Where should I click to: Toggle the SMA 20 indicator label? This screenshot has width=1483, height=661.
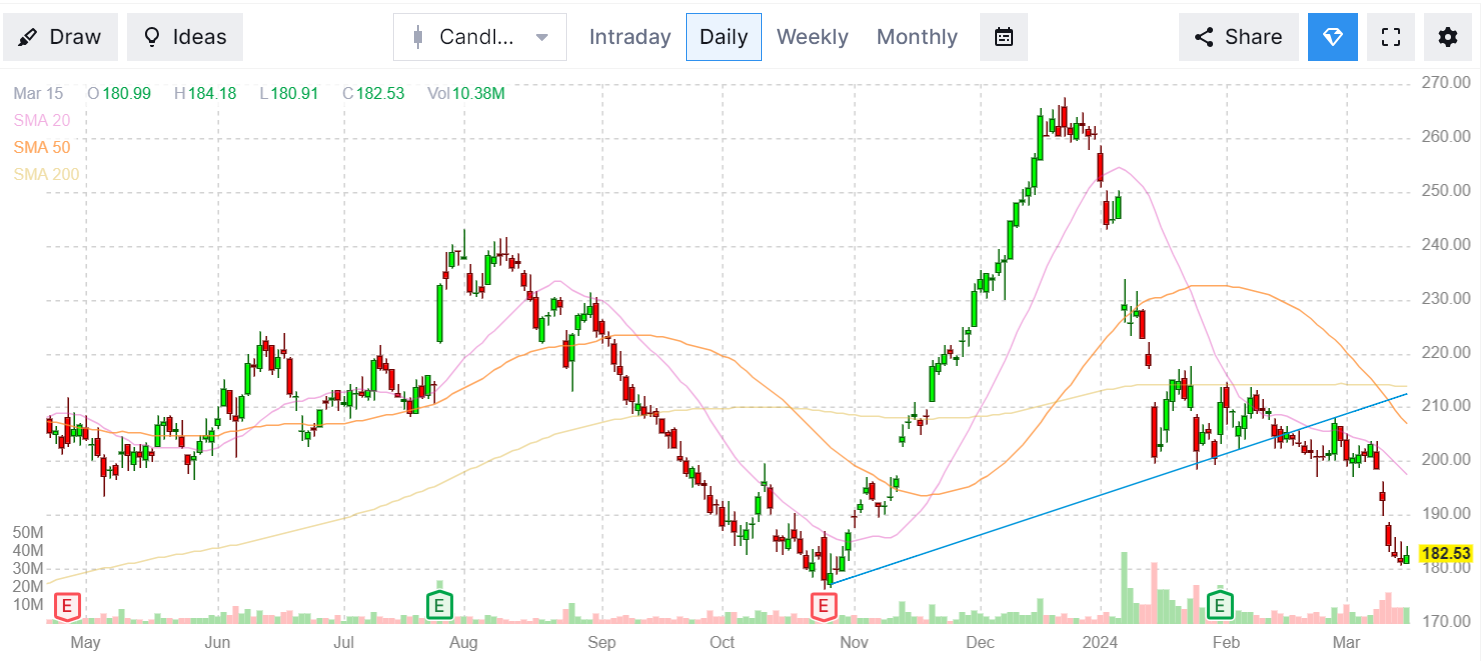[42, 120]
